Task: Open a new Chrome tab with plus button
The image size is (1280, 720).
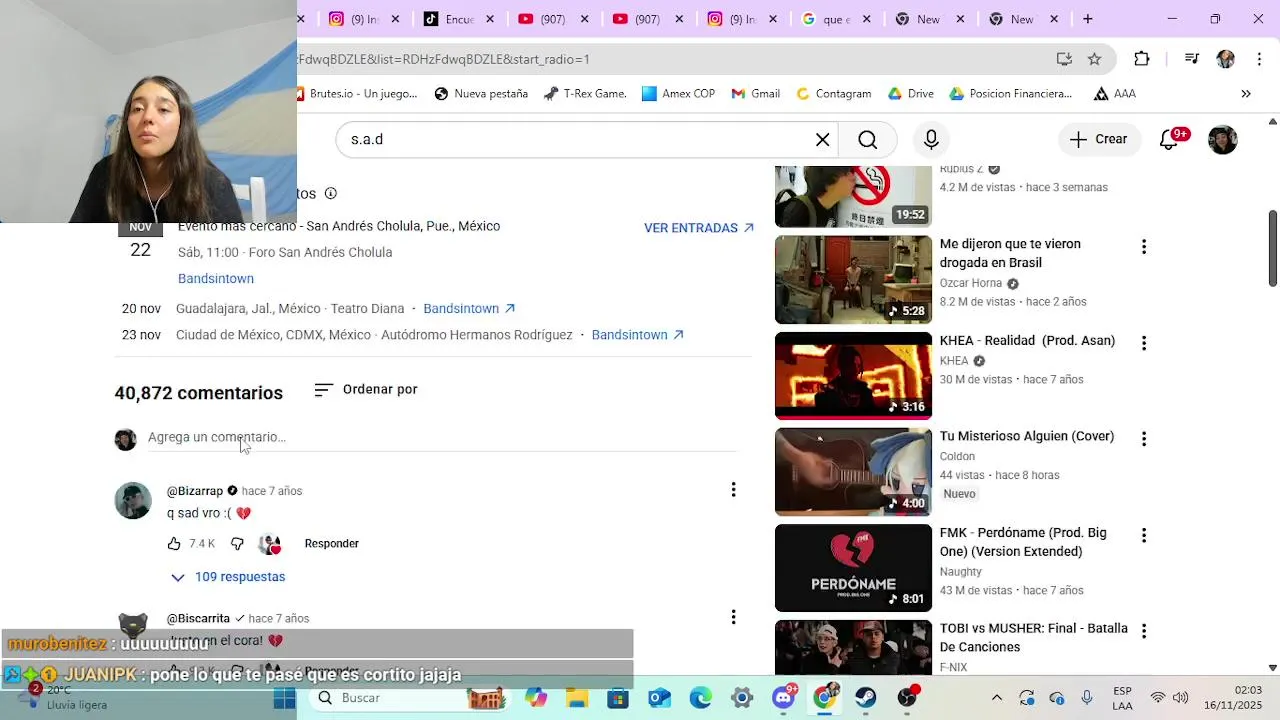Action: 1087,19
